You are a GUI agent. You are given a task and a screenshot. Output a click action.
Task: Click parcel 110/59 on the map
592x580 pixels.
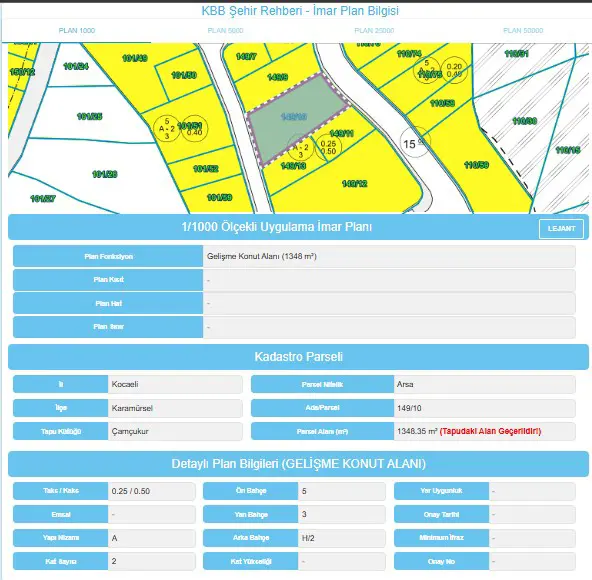click(x=476, y=165)
